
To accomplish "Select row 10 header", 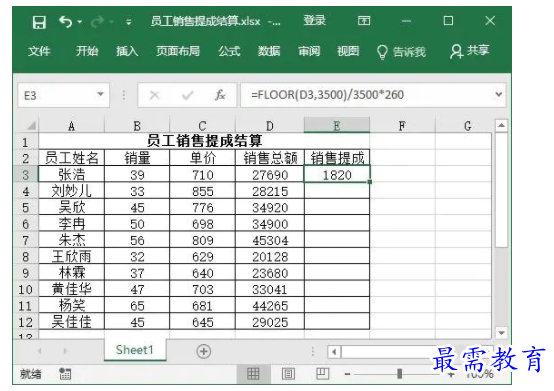I will (25, 290).
